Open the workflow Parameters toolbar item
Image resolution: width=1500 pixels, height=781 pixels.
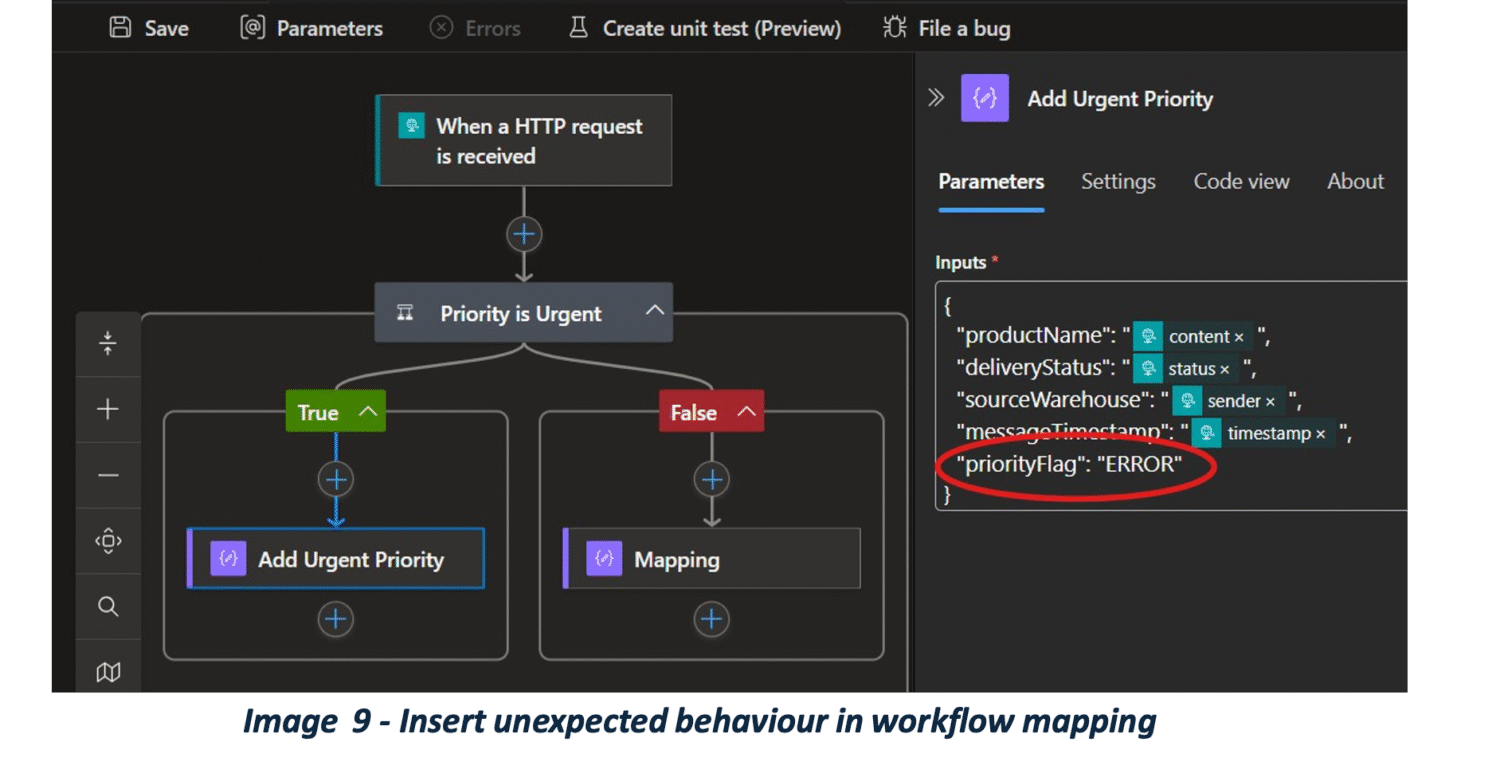click(311, 28)
